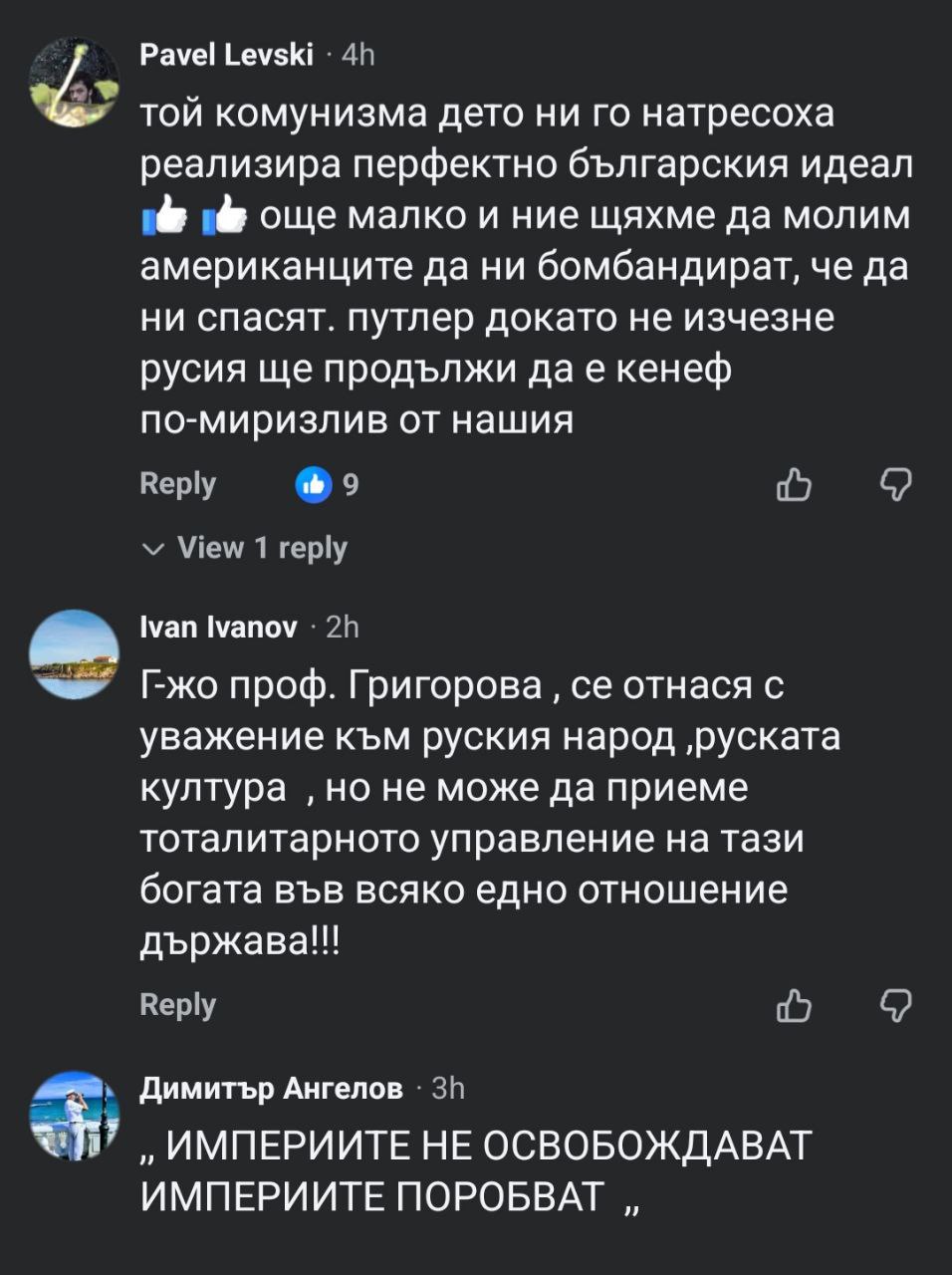This screenshot has height=1275, width=952.
Task: Visit the Pavel Levski username link
Action: point(227,55)
